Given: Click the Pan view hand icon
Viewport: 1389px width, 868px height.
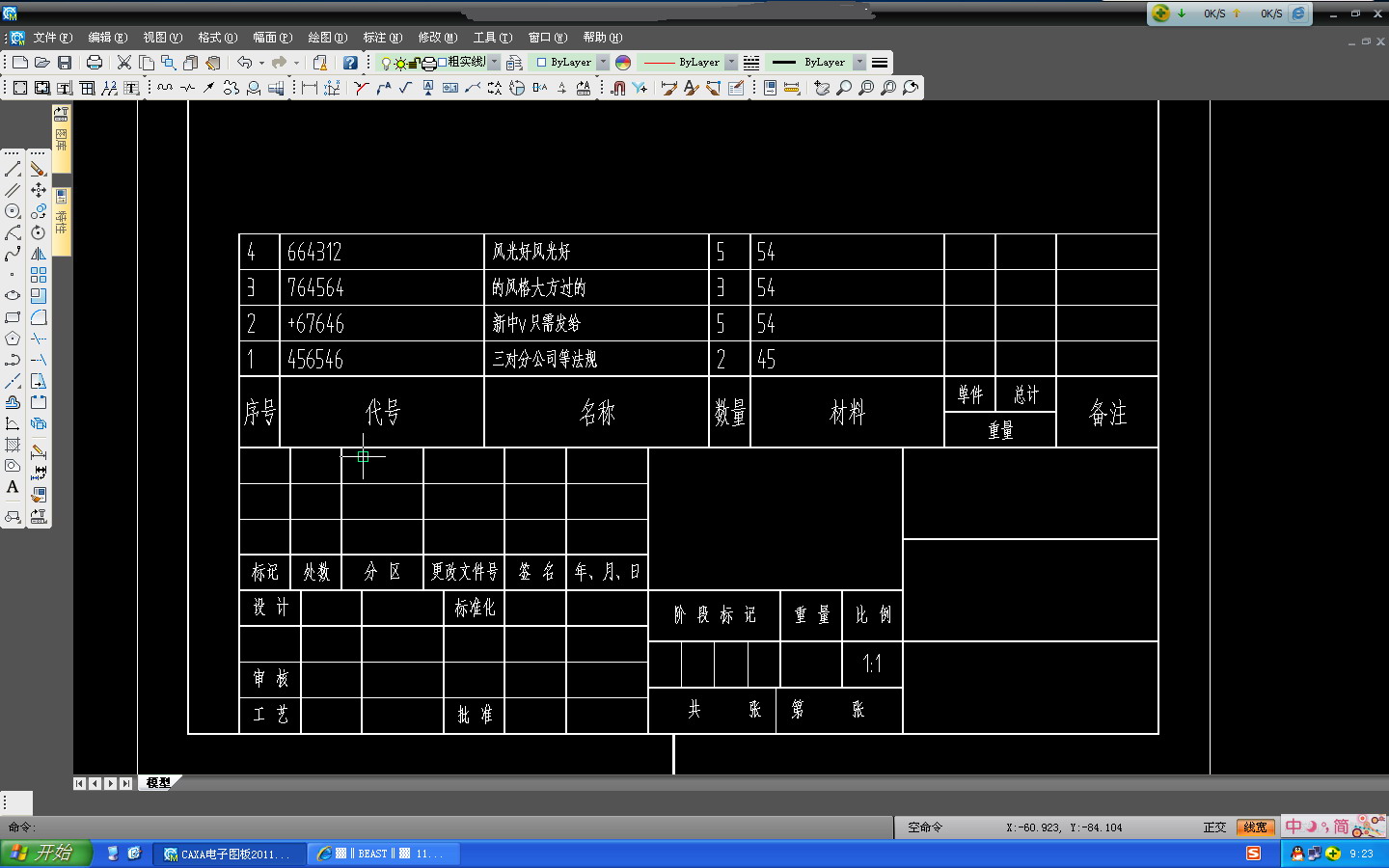Looking at the screenshot, I should 822,88.
